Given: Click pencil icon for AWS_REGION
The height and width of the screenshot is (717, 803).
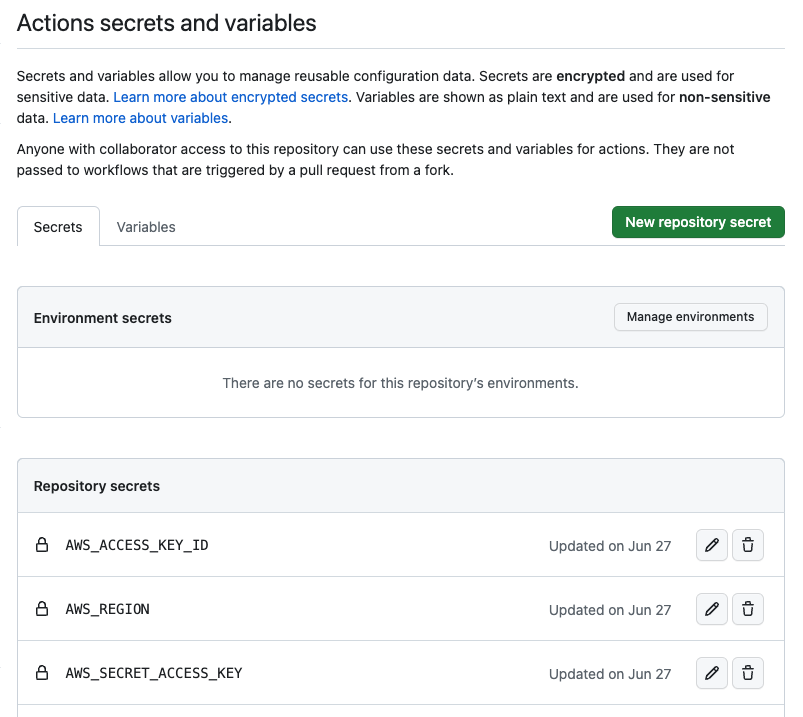Looking at the screenshot, I should click(711, 610).
